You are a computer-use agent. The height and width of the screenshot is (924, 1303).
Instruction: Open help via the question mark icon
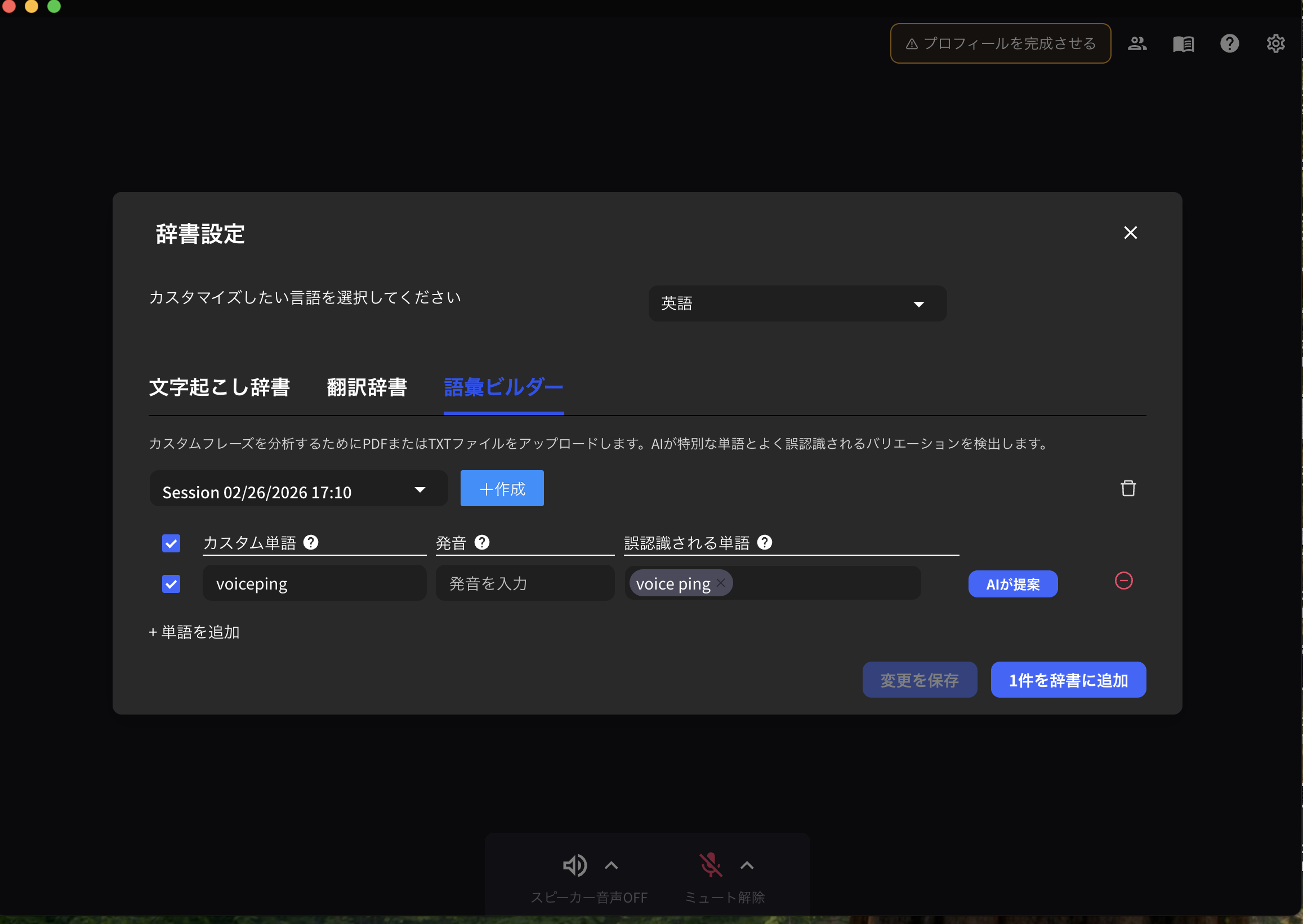[x=1229, y=43]
